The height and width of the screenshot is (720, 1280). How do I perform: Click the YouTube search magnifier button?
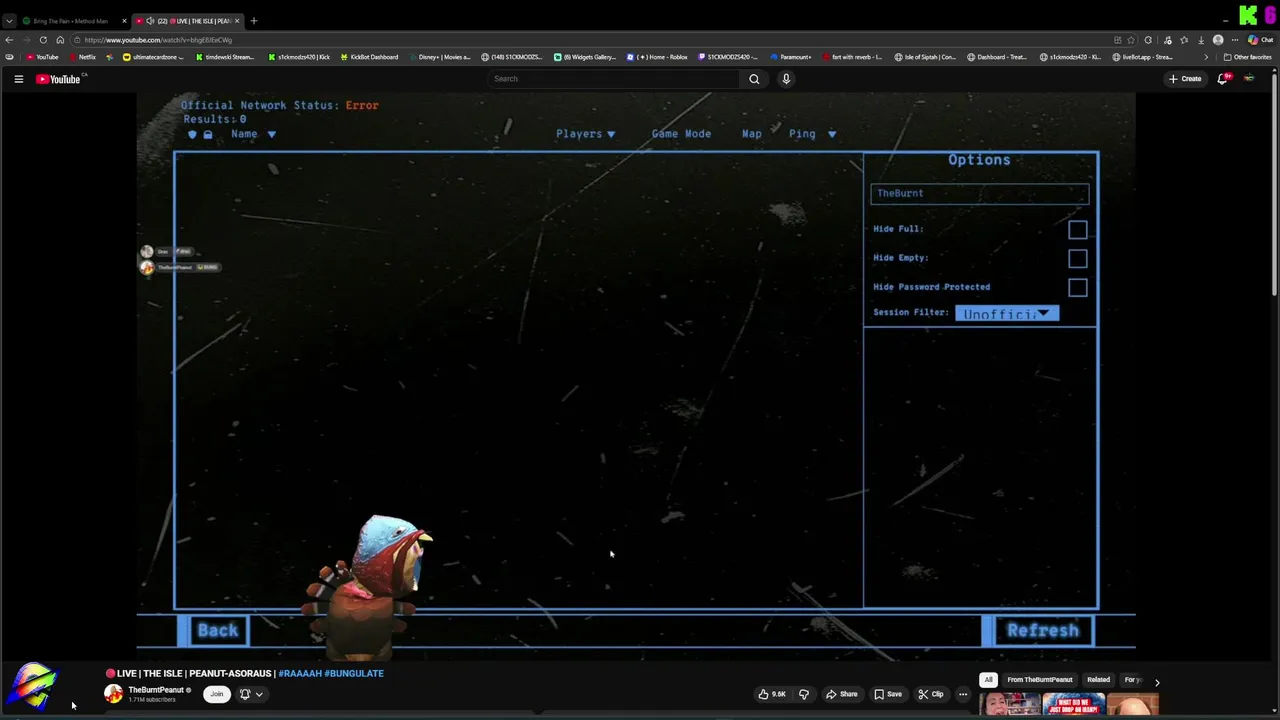click(754, 79)
